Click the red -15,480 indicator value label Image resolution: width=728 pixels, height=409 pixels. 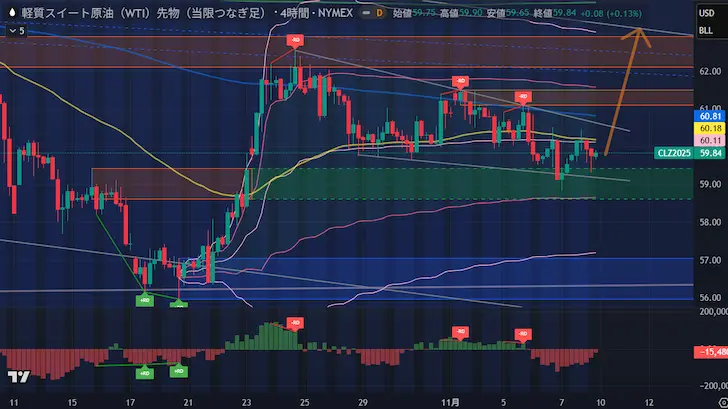(711, 352)
